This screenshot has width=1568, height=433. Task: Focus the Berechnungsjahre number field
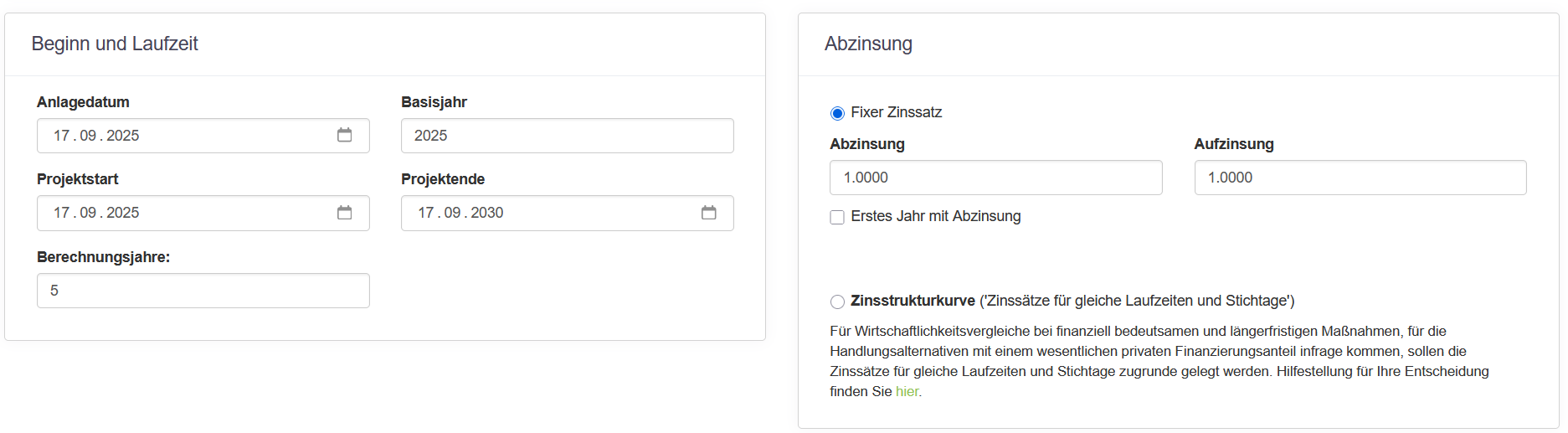(203, 291)
